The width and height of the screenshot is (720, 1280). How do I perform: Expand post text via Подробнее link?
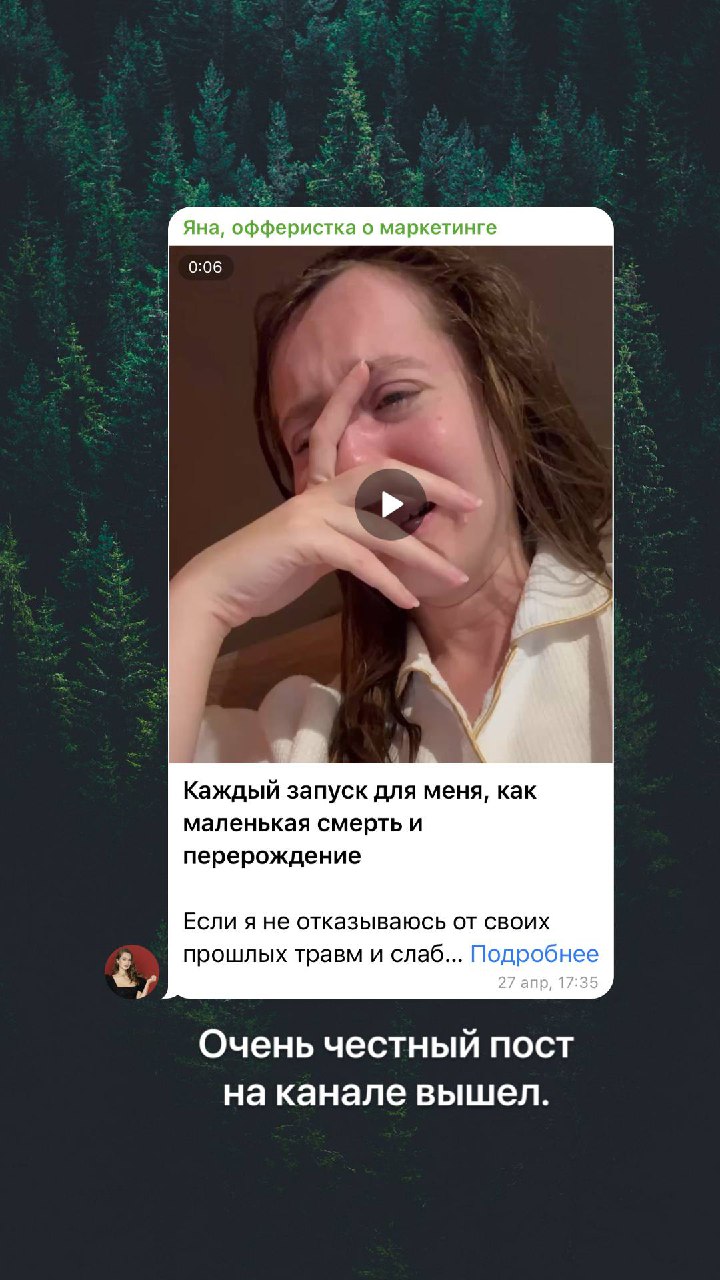point(534,954)
